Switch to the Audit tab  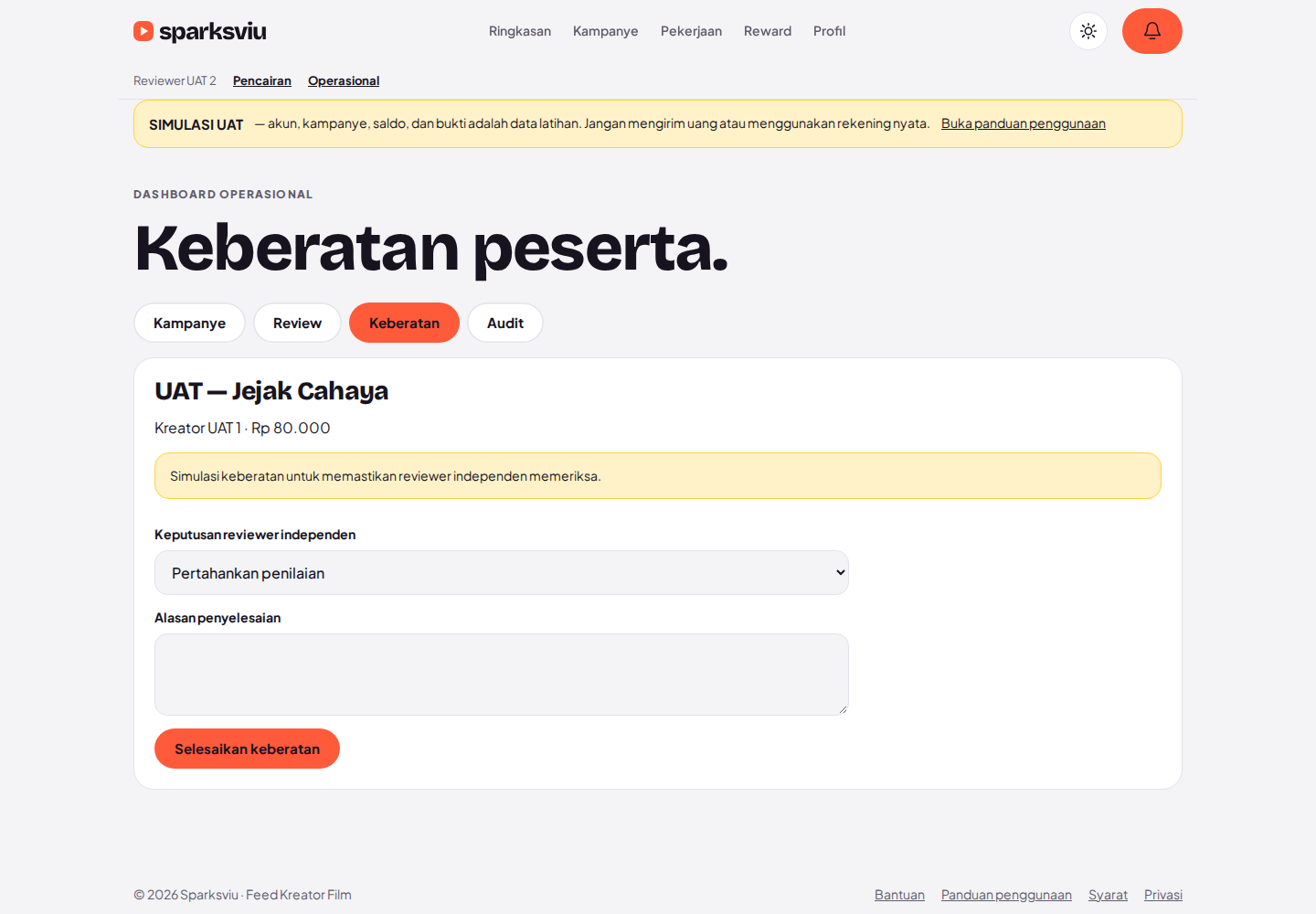pyautogui.click(x=505, y=323)
